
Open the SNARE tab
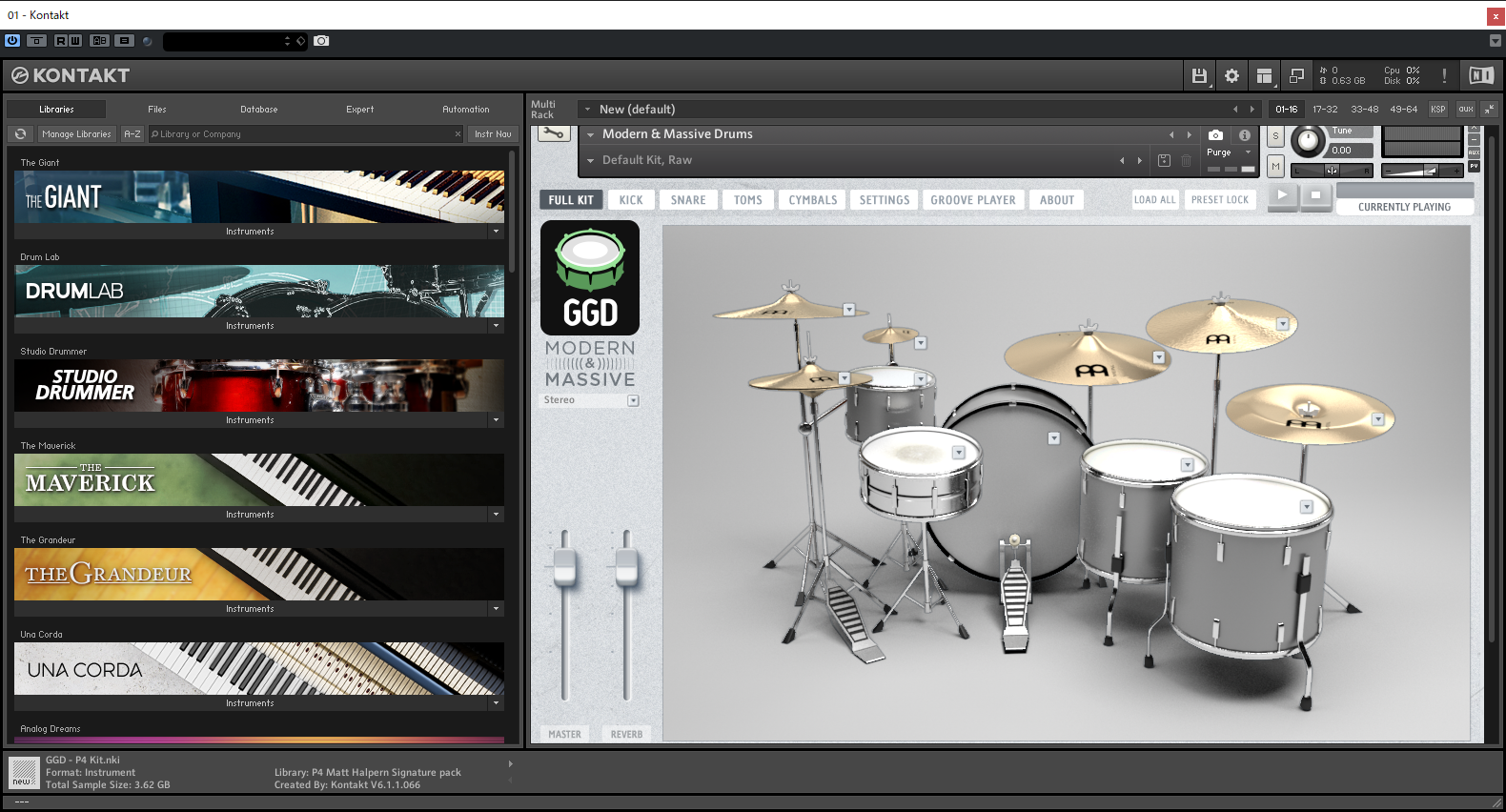tap(688, 200)
